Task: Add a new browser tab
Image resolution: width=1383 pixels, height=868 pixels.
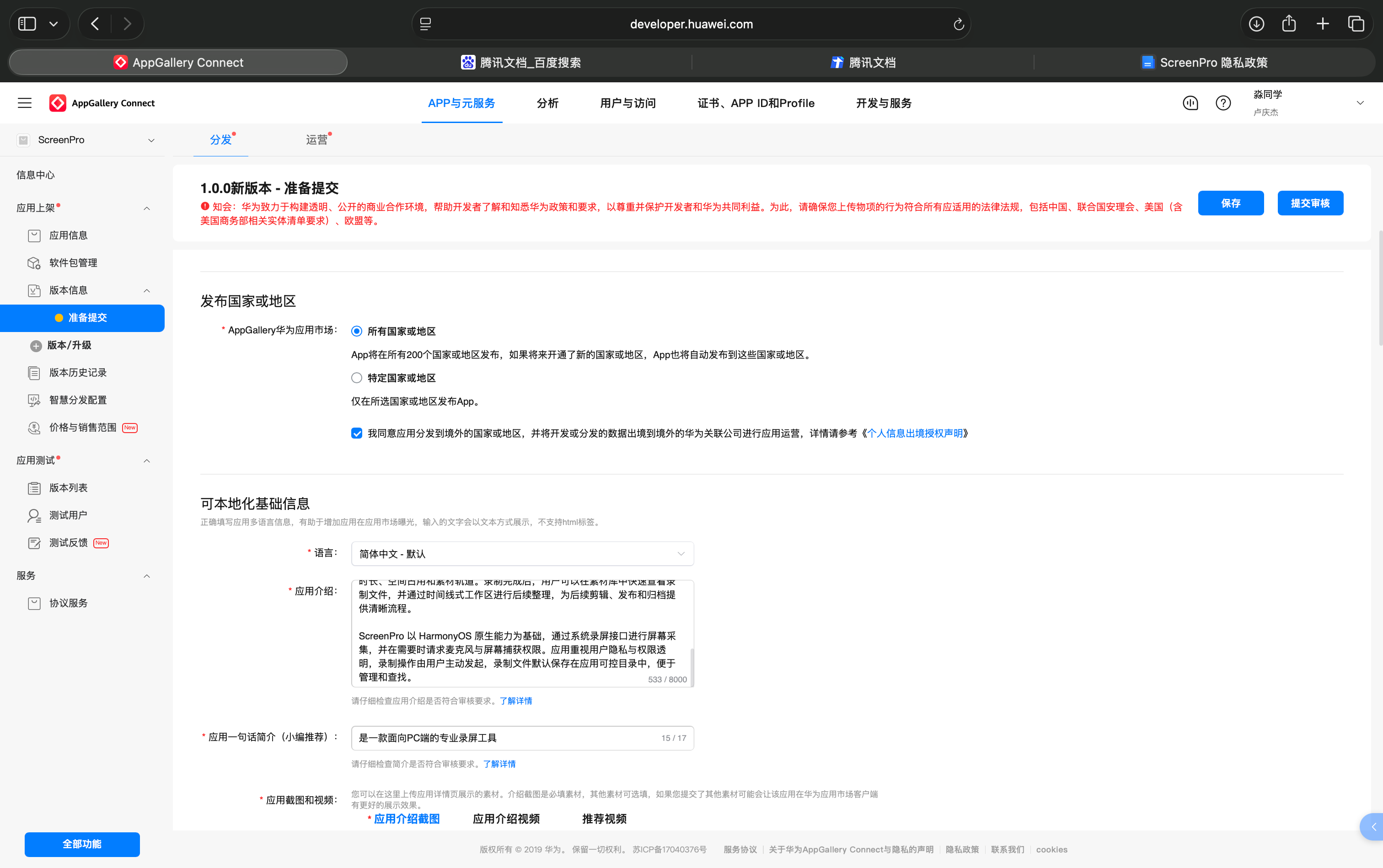Action: [1323, 23]
